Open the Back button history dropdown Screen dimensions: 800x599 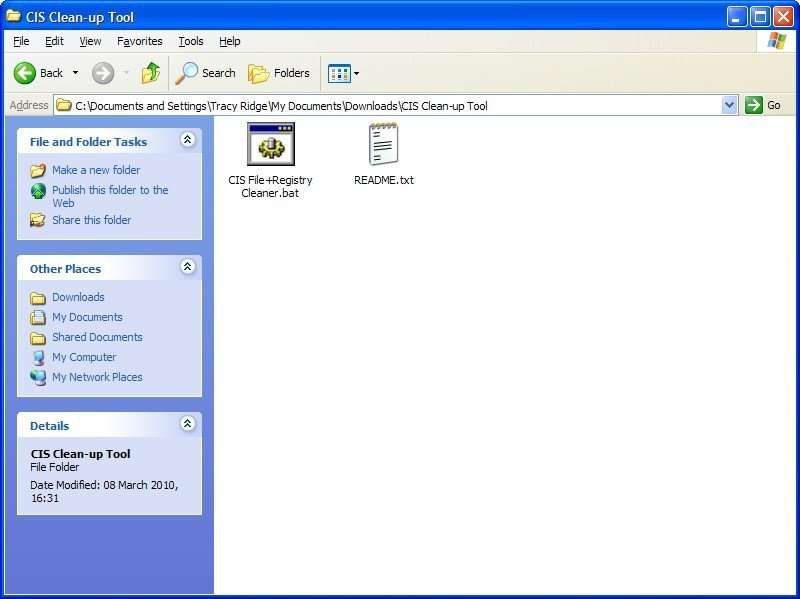[75, 73]
